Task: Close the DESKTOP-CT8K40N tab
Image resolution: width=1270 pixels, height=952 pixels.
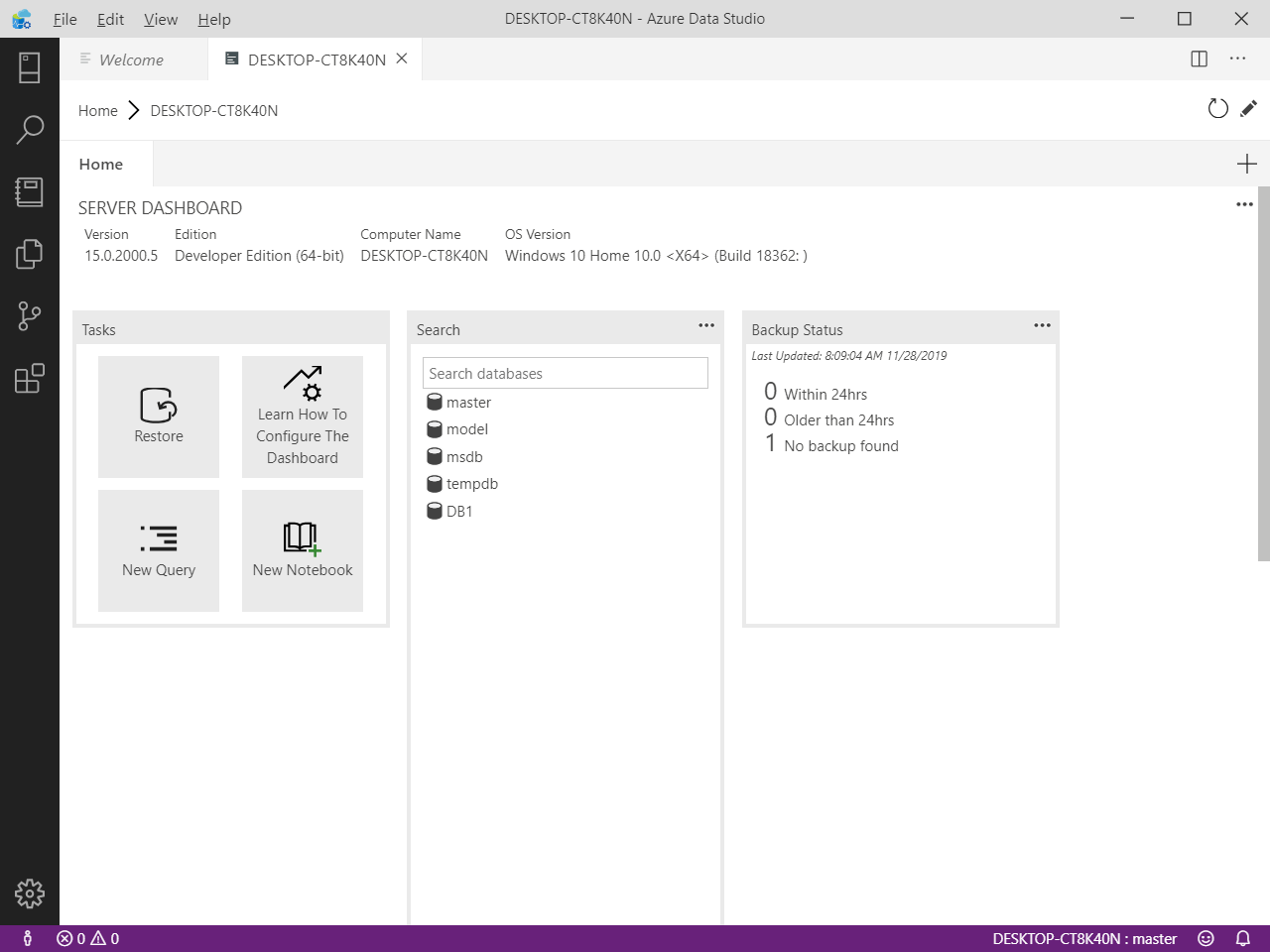Action: 402,59
